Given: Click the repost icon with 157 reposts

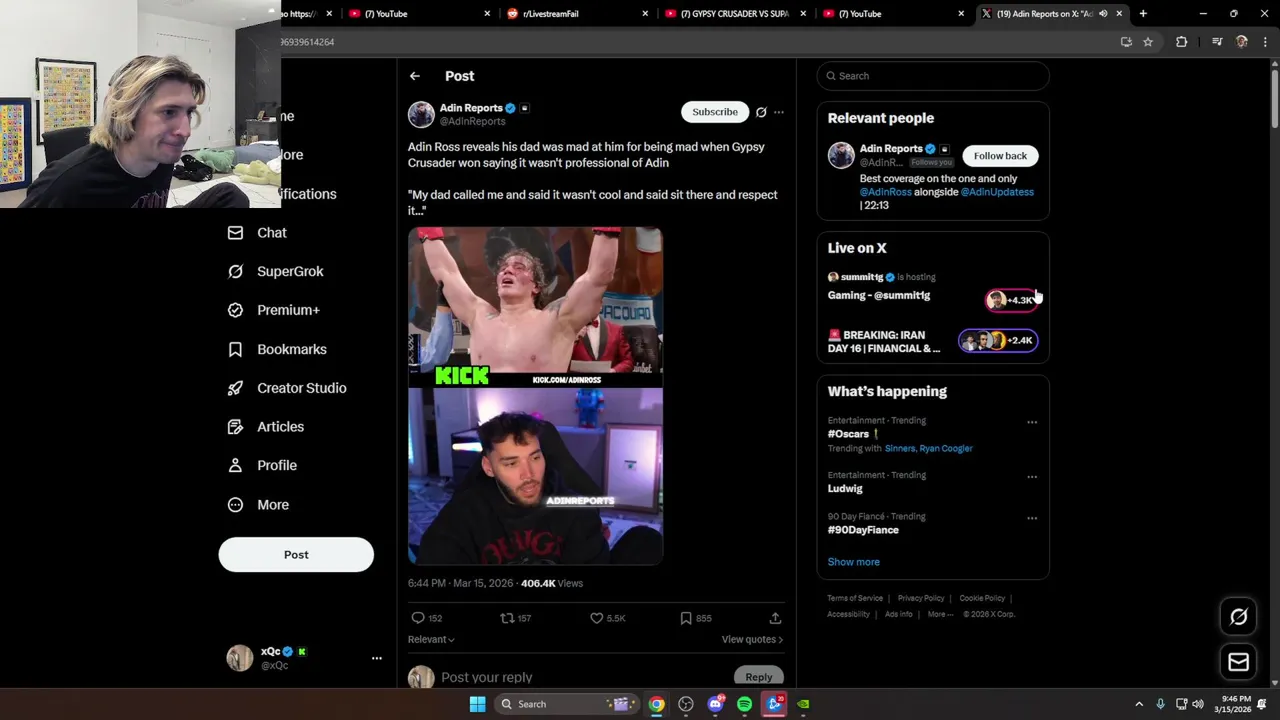Looking at the screenshot, I should coord(507,618).
